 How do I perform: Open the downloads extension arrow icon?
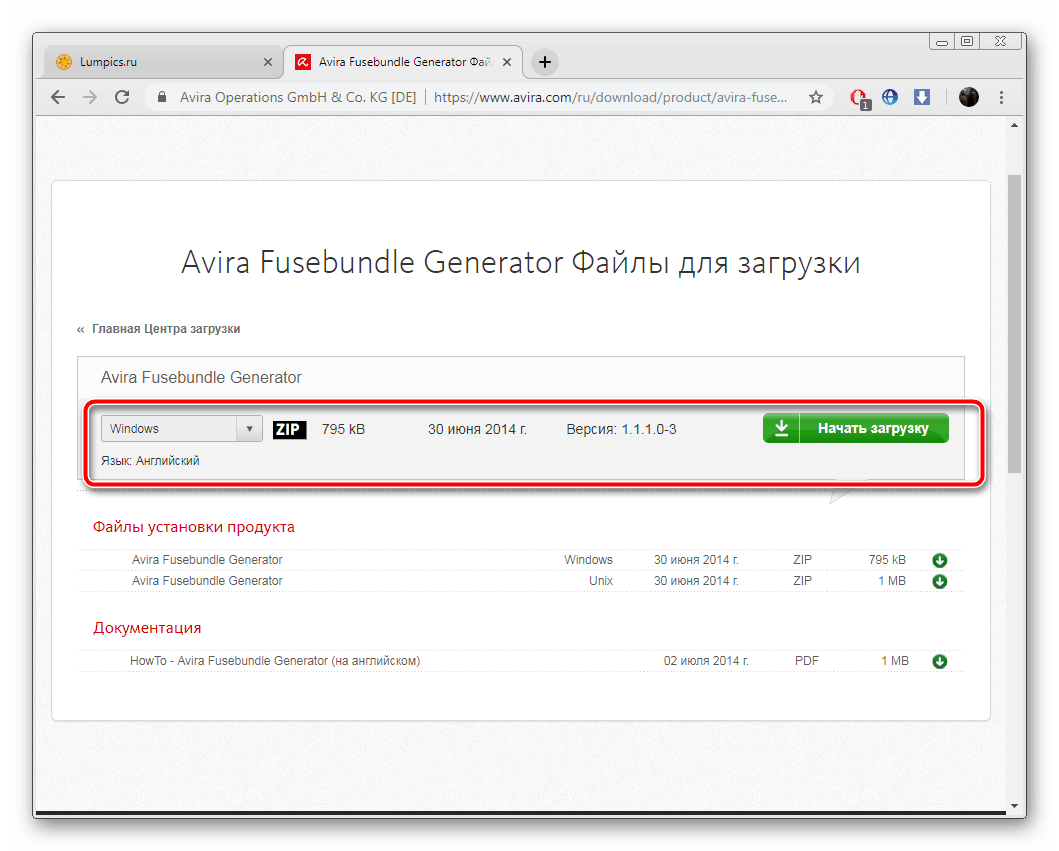point(922,97)
